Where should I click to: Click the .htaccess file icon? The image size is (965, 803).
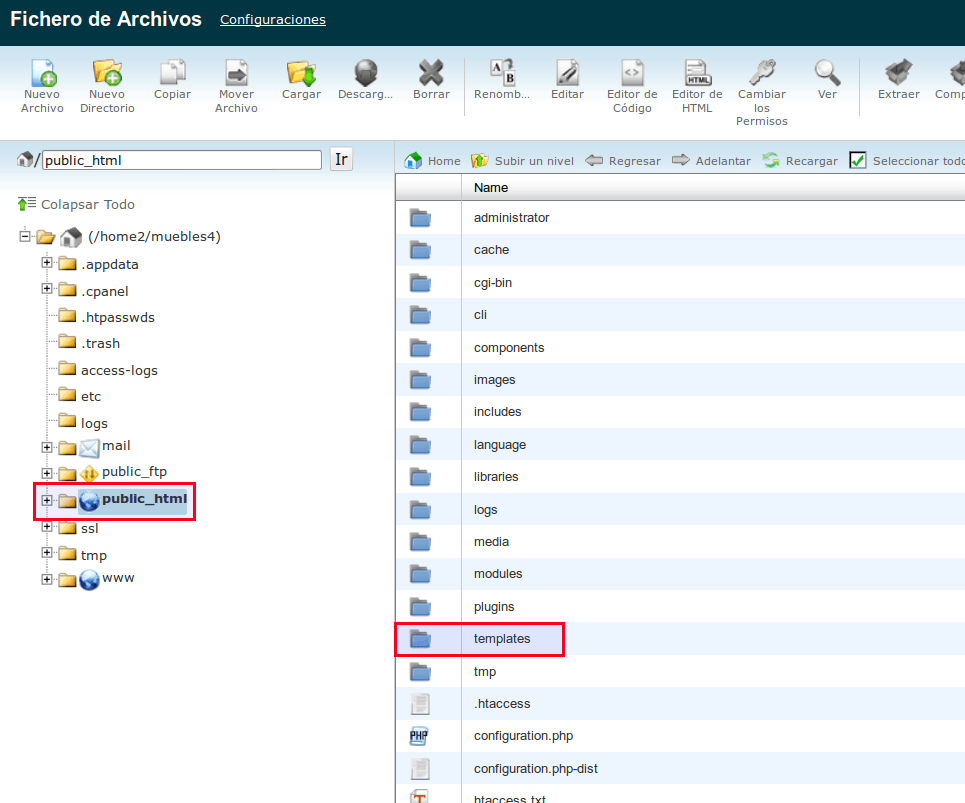(x=420, y=704)
